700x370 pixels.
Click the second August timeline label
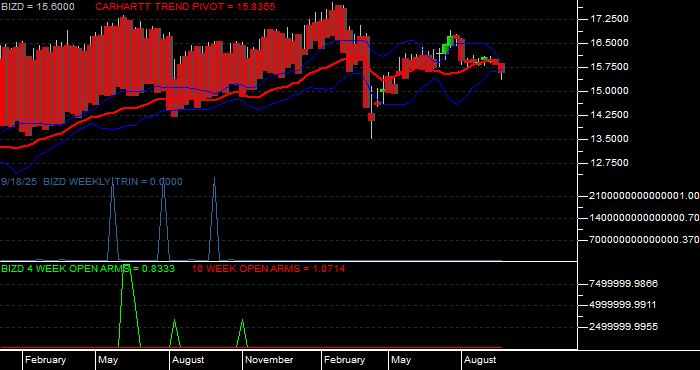[x=480, y=360]
